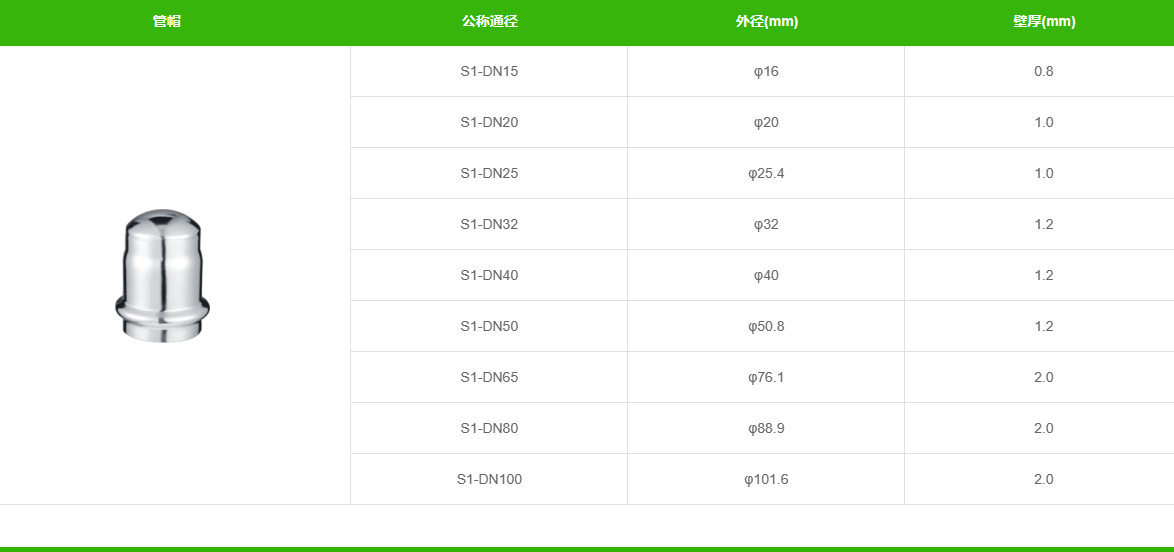The width and height of the screenshot is (1174, 552).
Task: Click the S1-DN25 row label
Action: pos(489,173)
